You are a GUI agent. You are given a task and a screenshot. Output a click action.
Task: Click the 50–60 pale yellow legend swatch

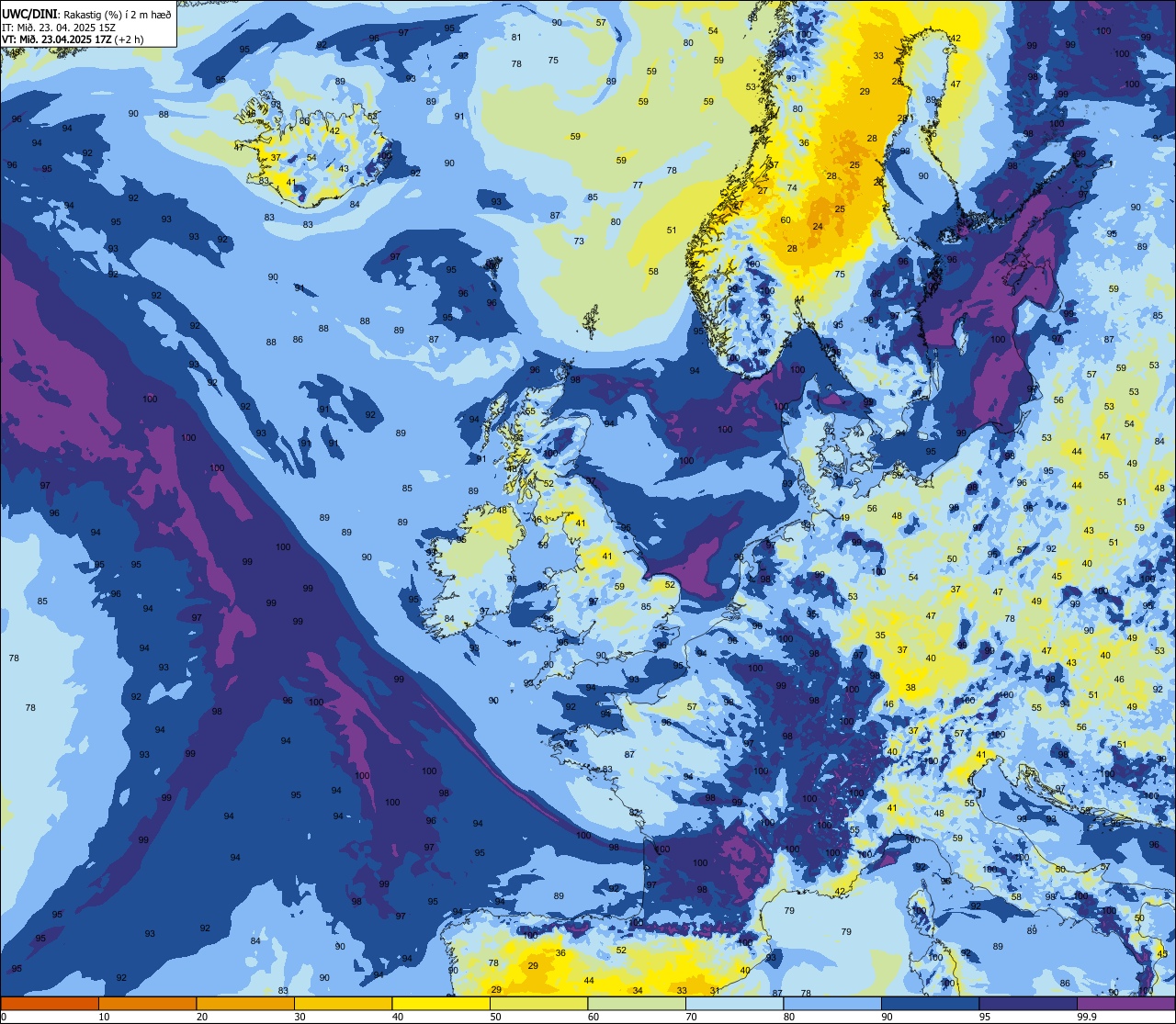[538, 1003]
